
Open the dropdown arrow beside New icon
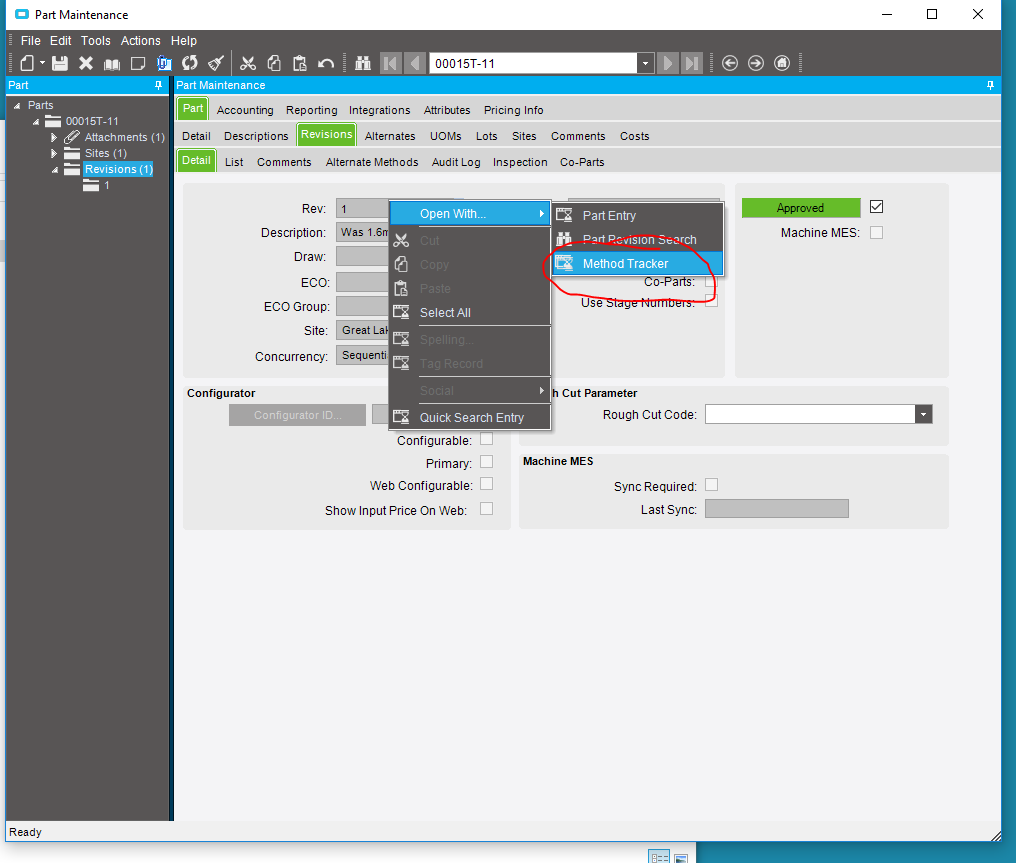(x=42, y=63)
